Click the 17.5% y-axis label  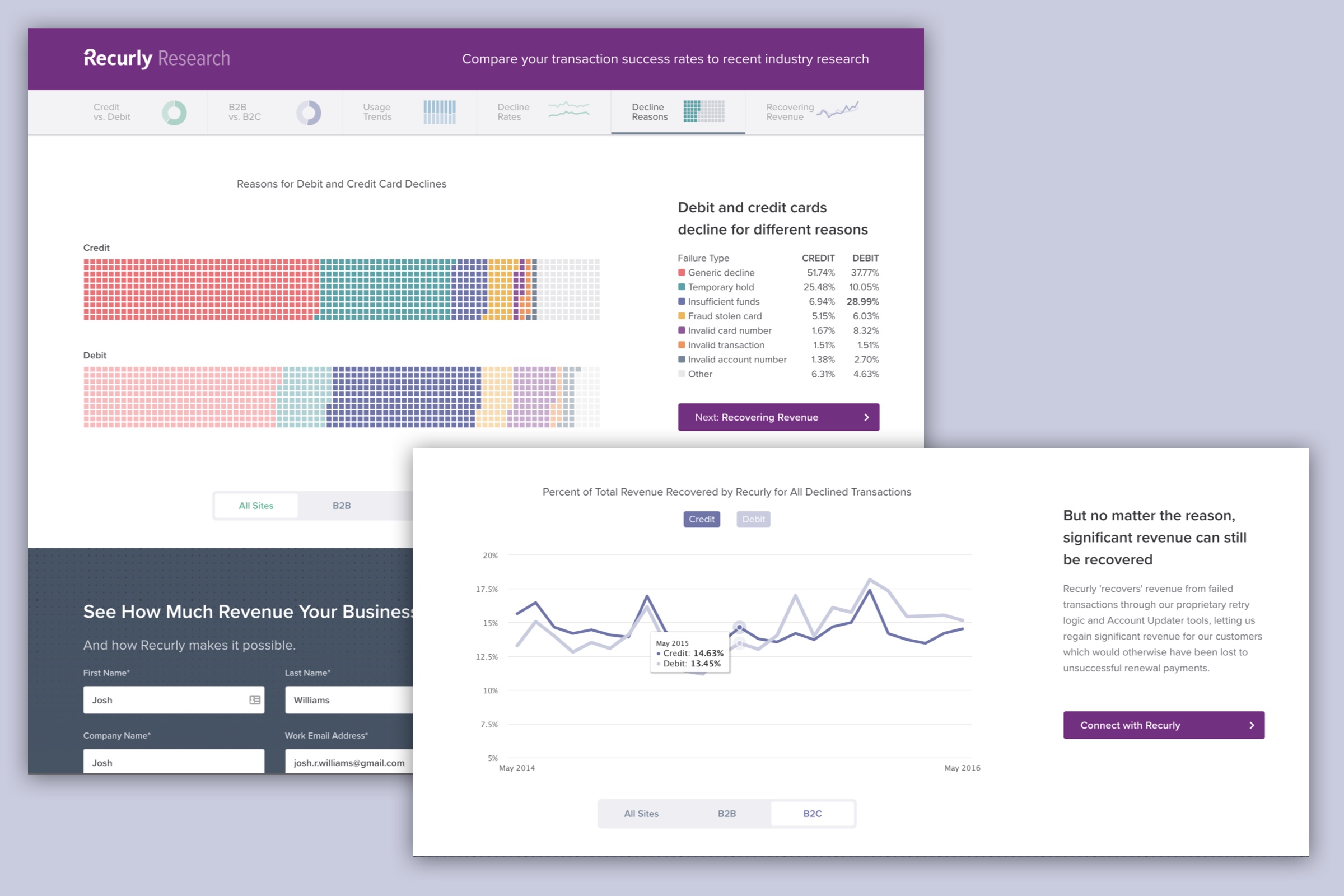[486, 589]
